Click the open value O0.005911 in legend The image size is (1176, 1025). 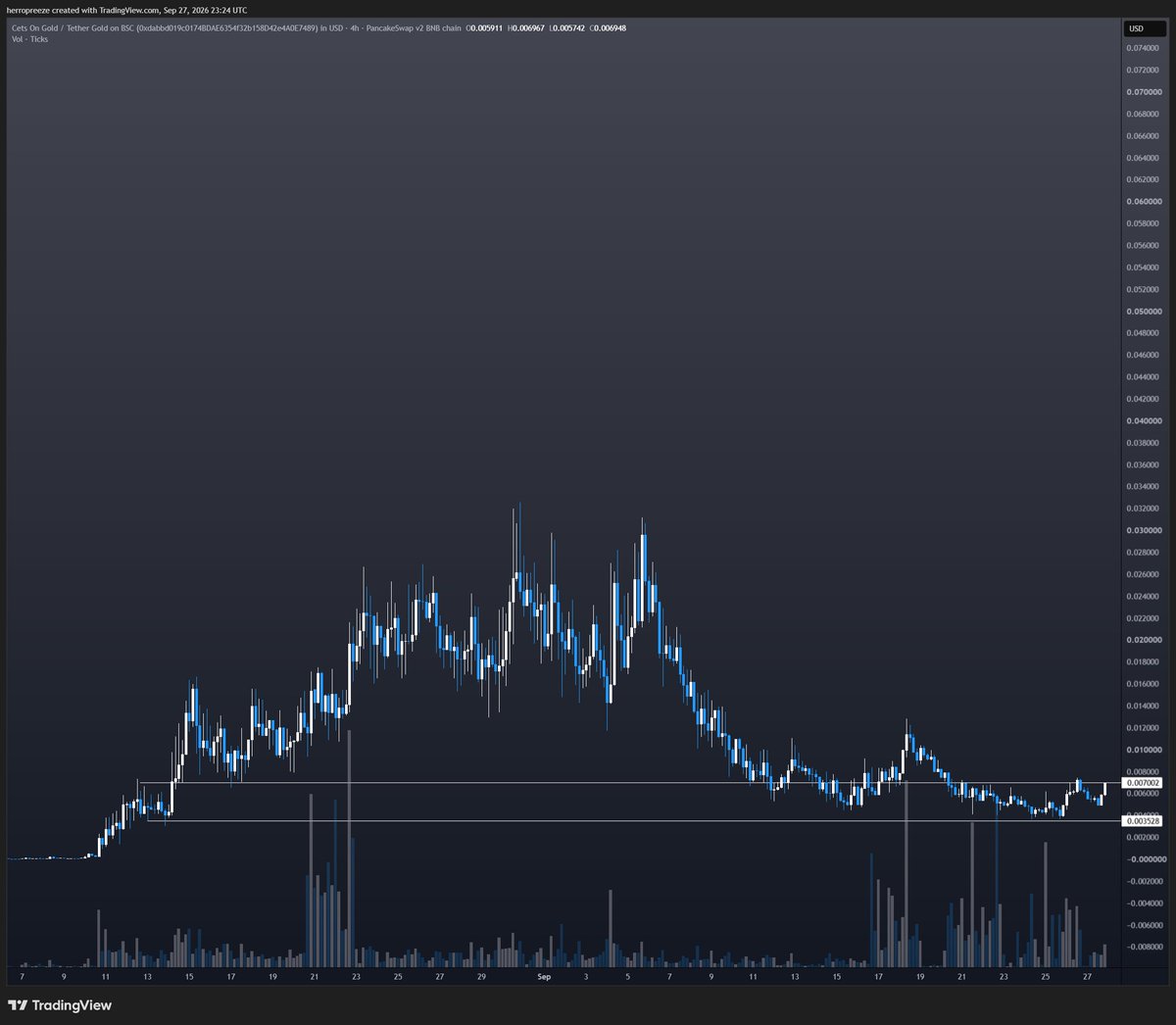pos(485,27)
